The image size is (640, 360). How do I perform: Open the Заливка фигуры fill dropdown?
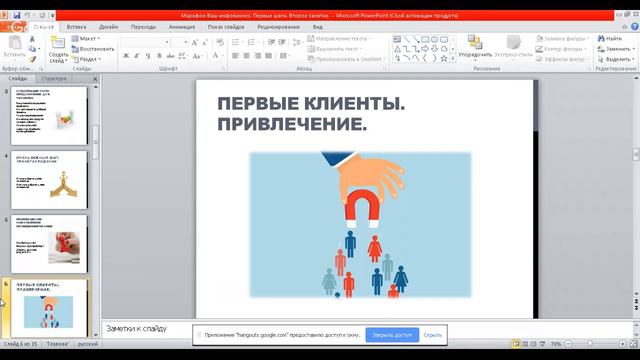click(563, 38)
